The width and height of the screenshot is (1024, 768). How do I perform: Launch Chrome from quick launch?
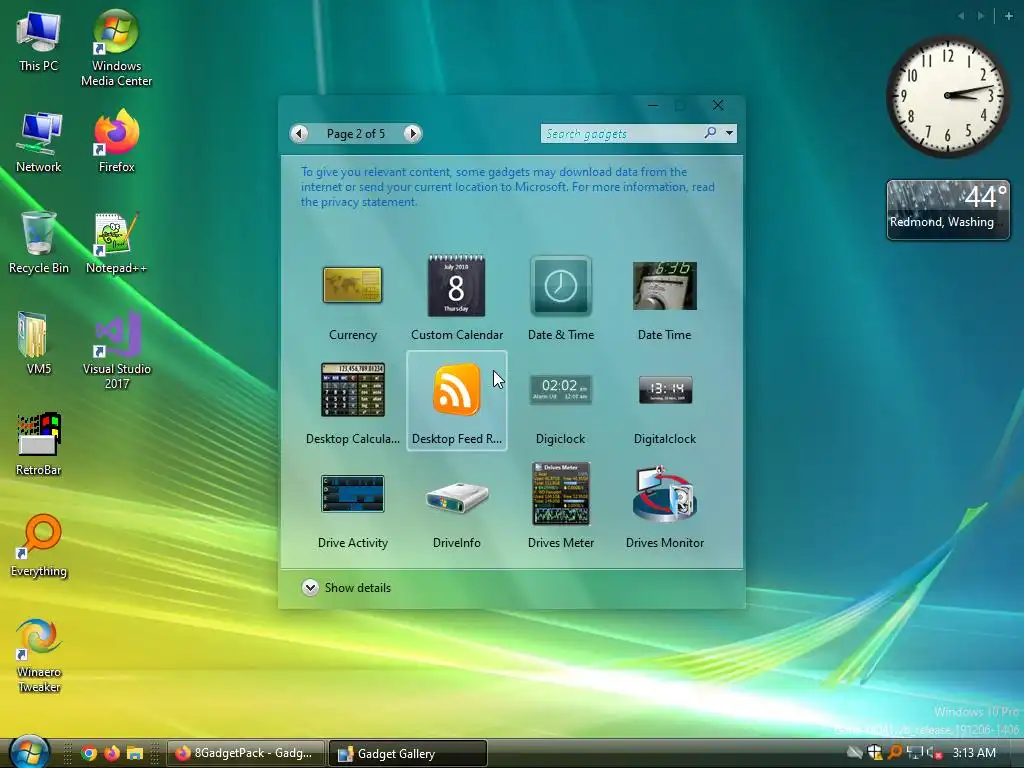tap(89, 753)
